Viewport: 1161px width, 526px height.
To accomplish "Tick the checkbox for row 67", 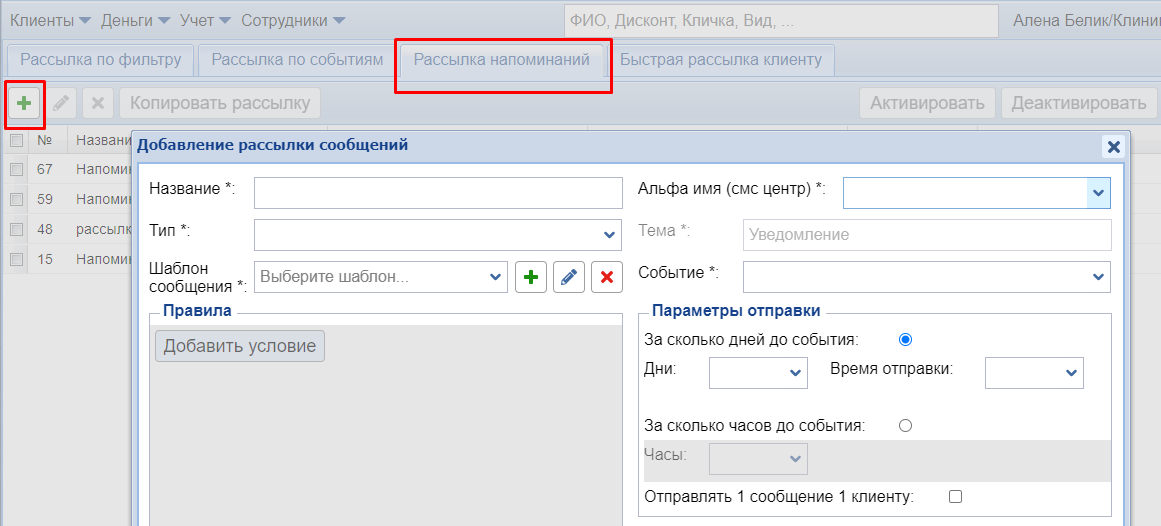I will coord(16,170).
